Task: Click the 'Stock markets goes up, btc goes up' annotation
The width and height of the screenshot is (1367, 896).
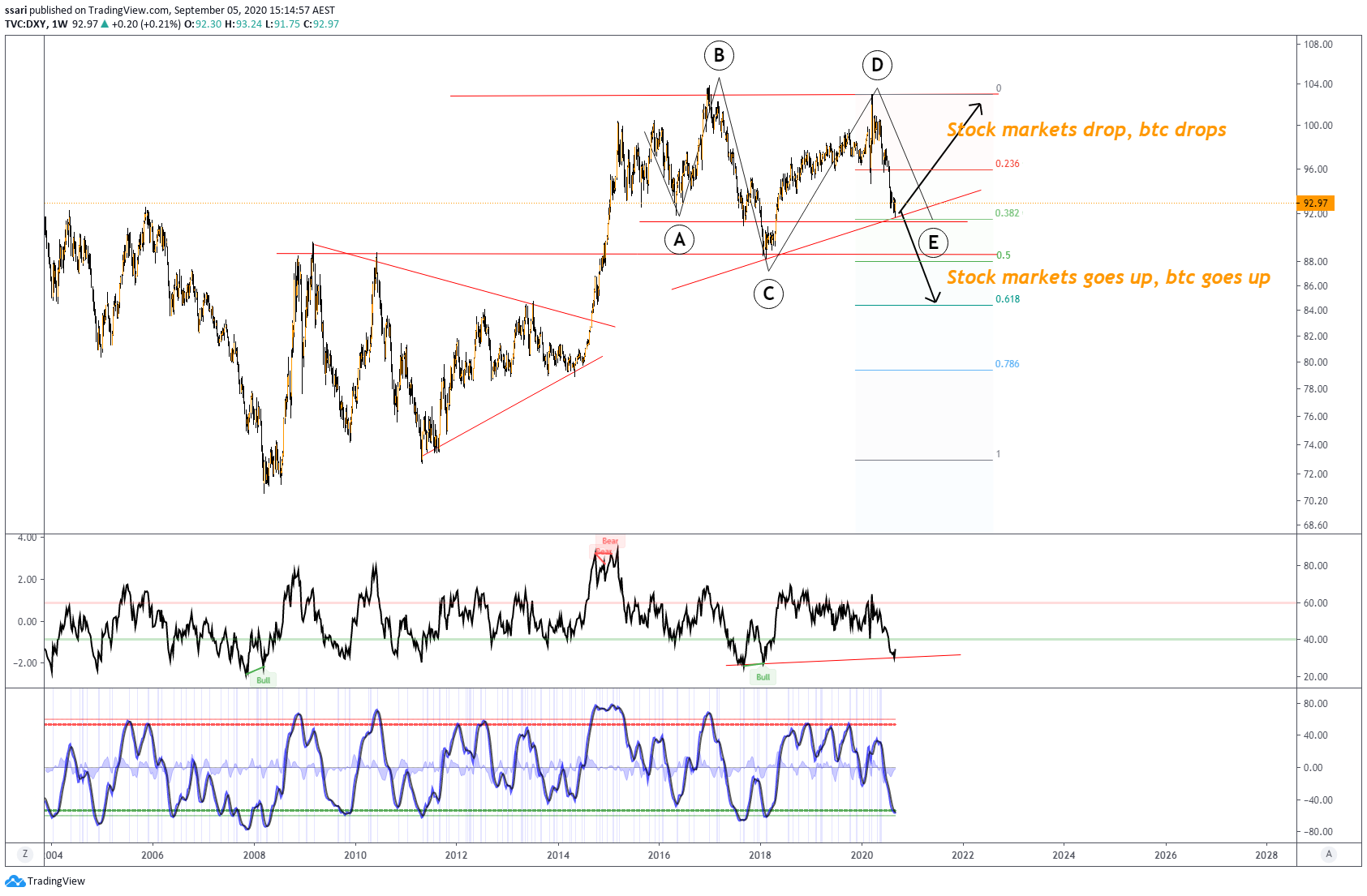Action: (x=1108, y=277)
